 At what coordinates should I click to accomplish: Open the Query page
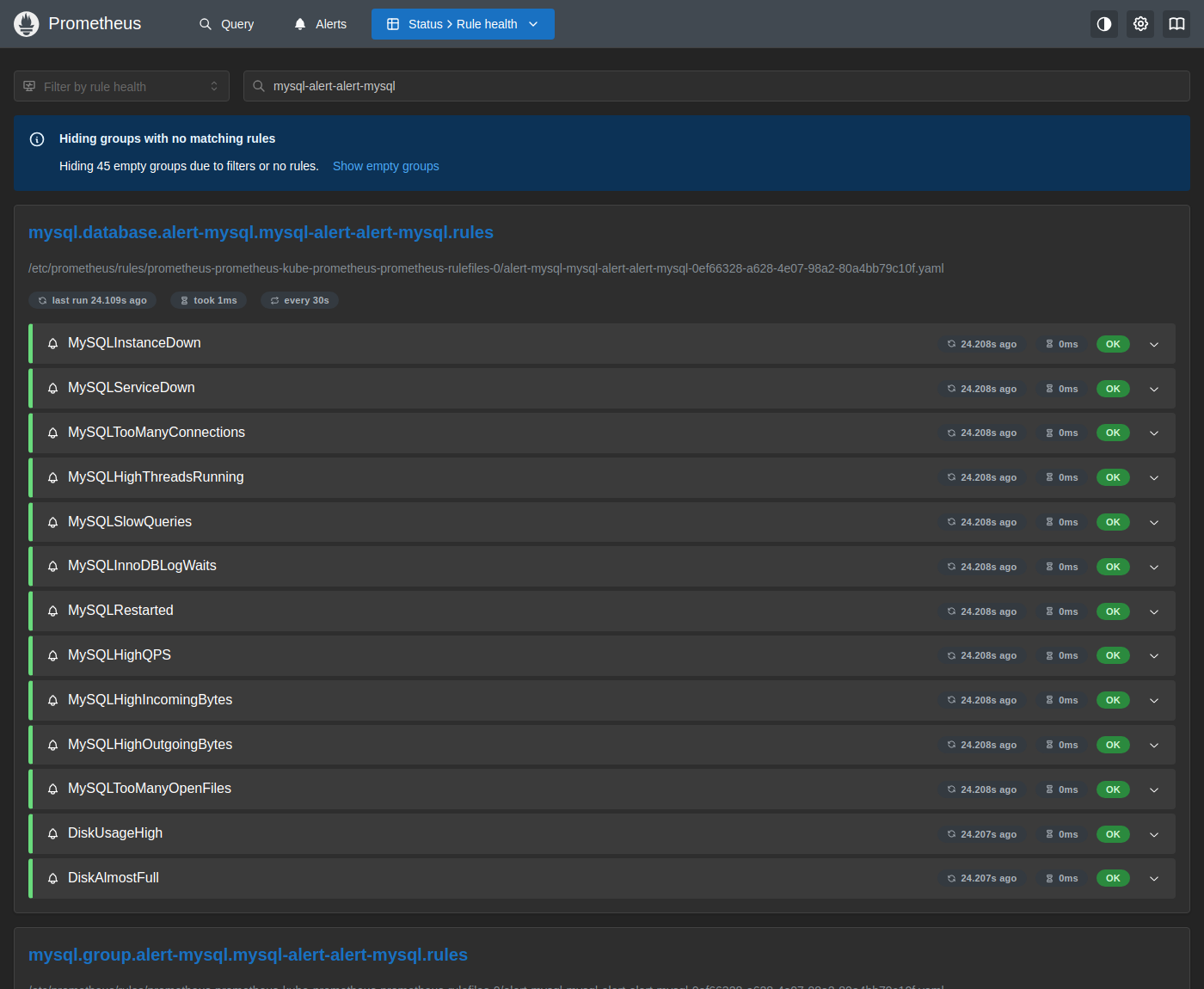click(x=226, y=24)
